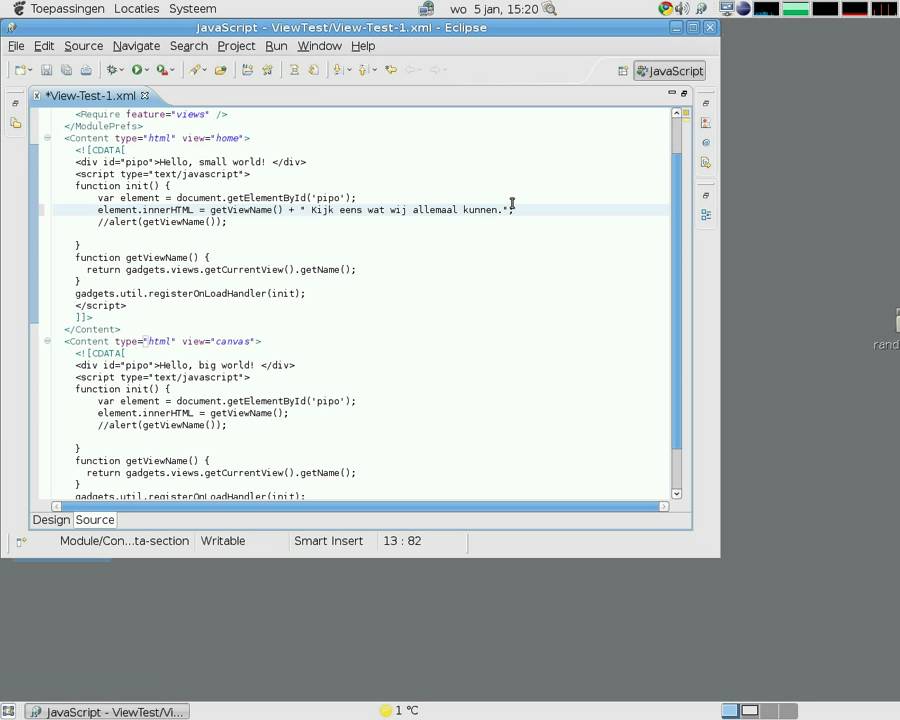The height and width of the screenshot is (720, 900).
Task: Click the External Tools run icon
Action: (162, 70)
